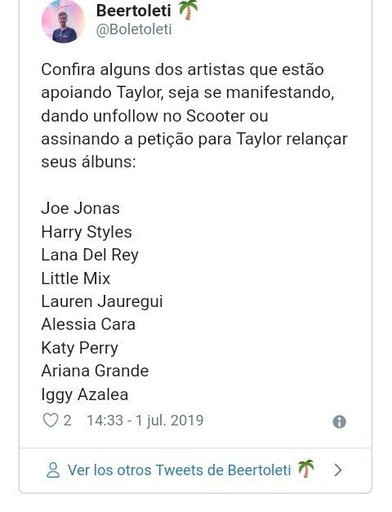The width and height of the screenshot is (392, 512).
Task: Click the name Iggy Azalea
Action: click(x=85, y=395)
